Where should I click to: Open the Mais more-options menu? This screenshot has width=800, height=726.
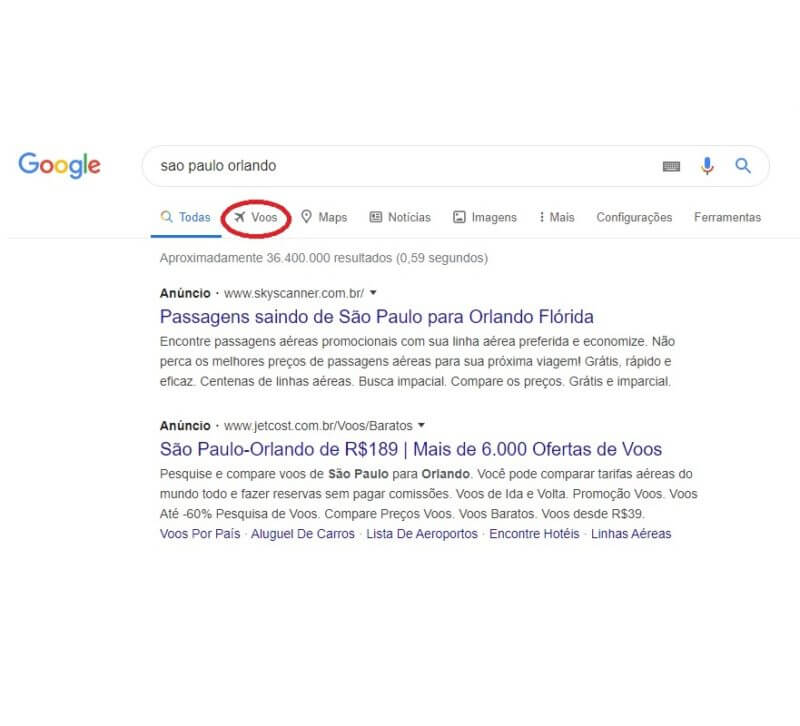557,217
